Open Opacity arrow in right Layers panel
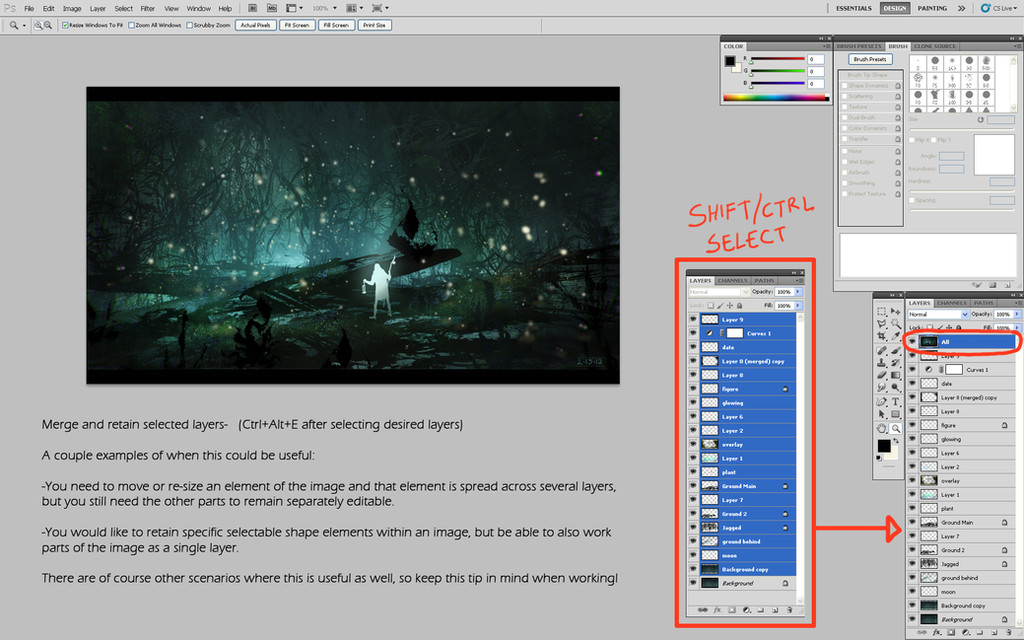 coord(1017,314)
